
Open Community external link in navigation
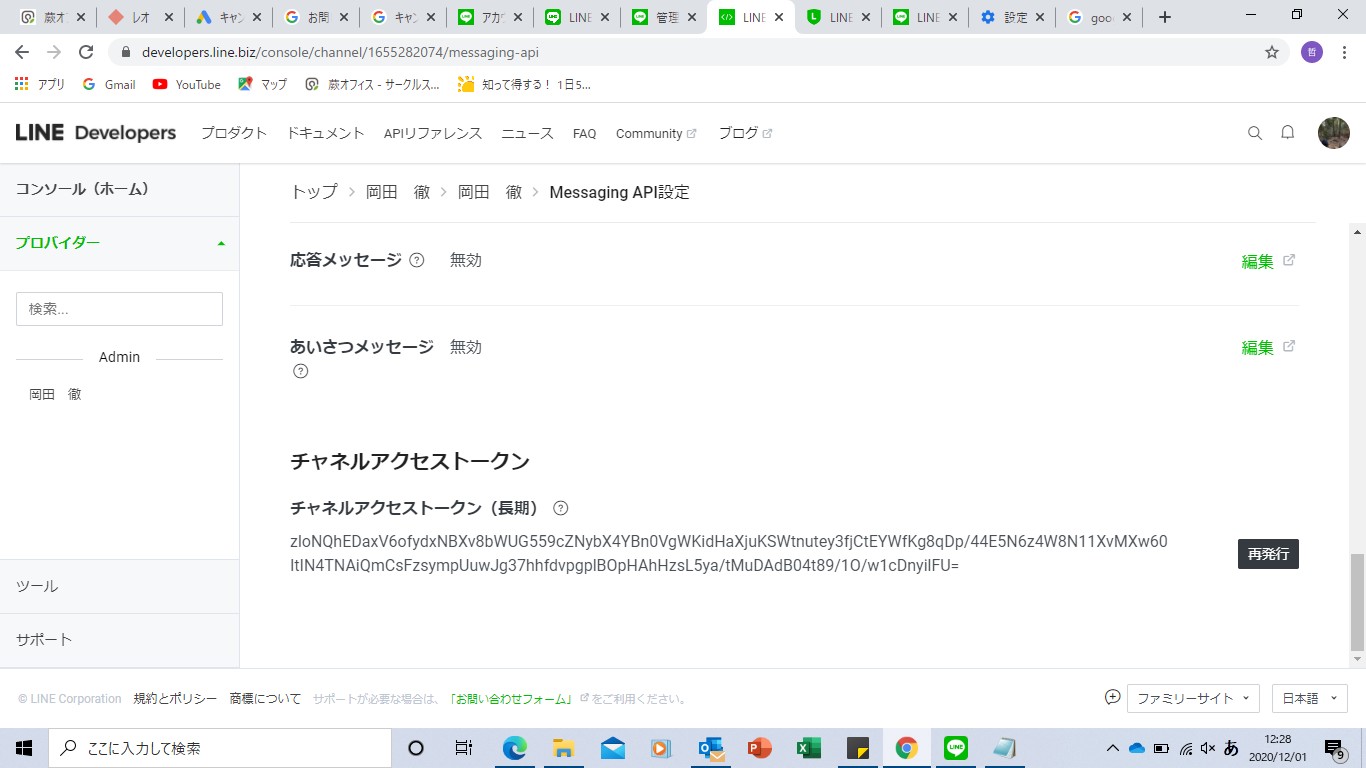[656, 133]
